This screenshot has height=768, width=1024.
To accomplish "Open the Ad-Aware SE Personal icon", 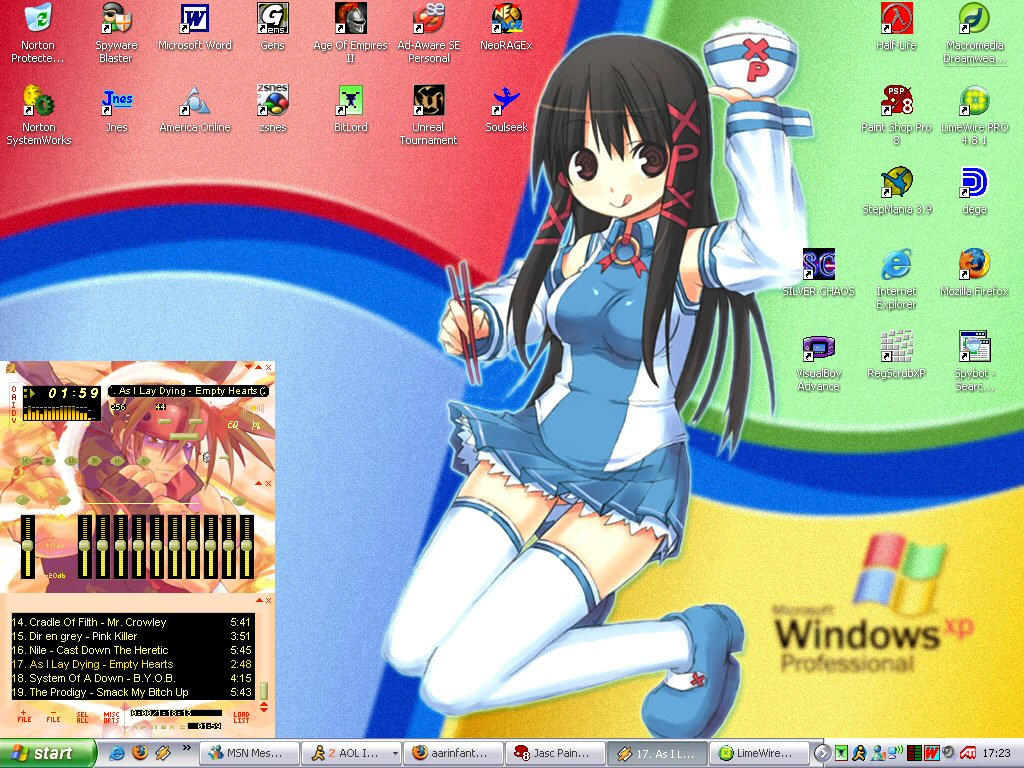I will (429, 33).
